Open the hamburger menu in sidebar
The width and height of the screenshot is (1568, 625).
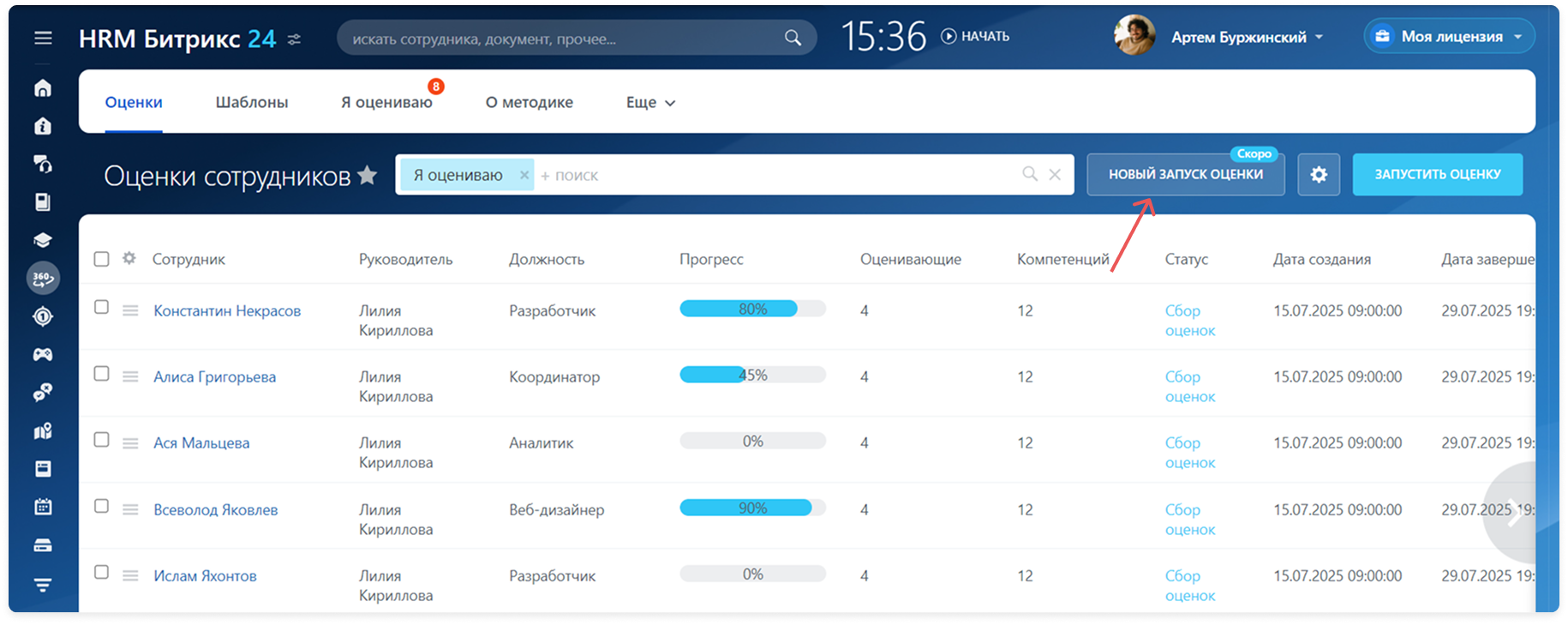43,39
